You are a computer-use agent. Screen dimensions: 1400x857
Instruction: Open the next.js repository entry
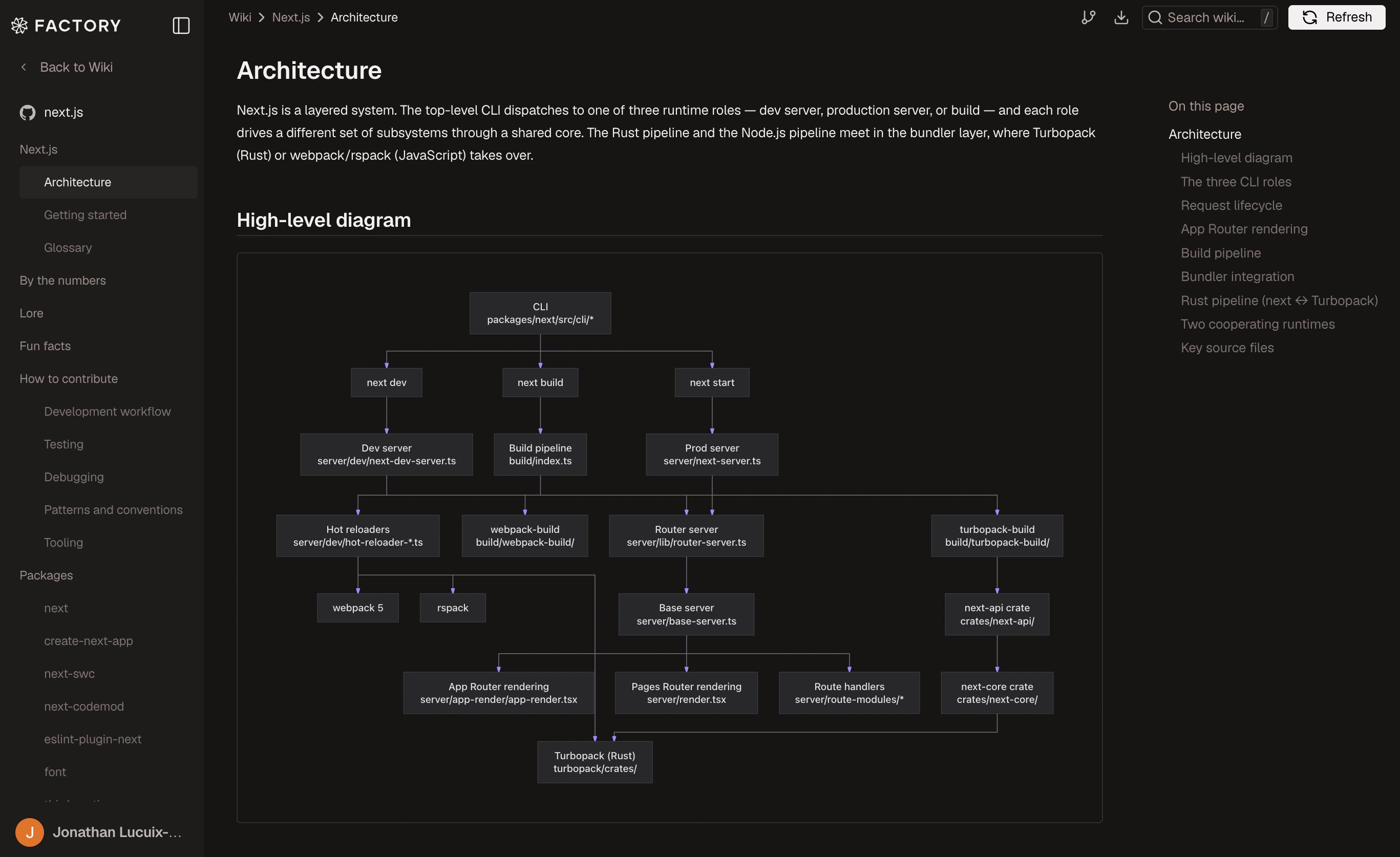pyautogui.click(x=63, y=113)
